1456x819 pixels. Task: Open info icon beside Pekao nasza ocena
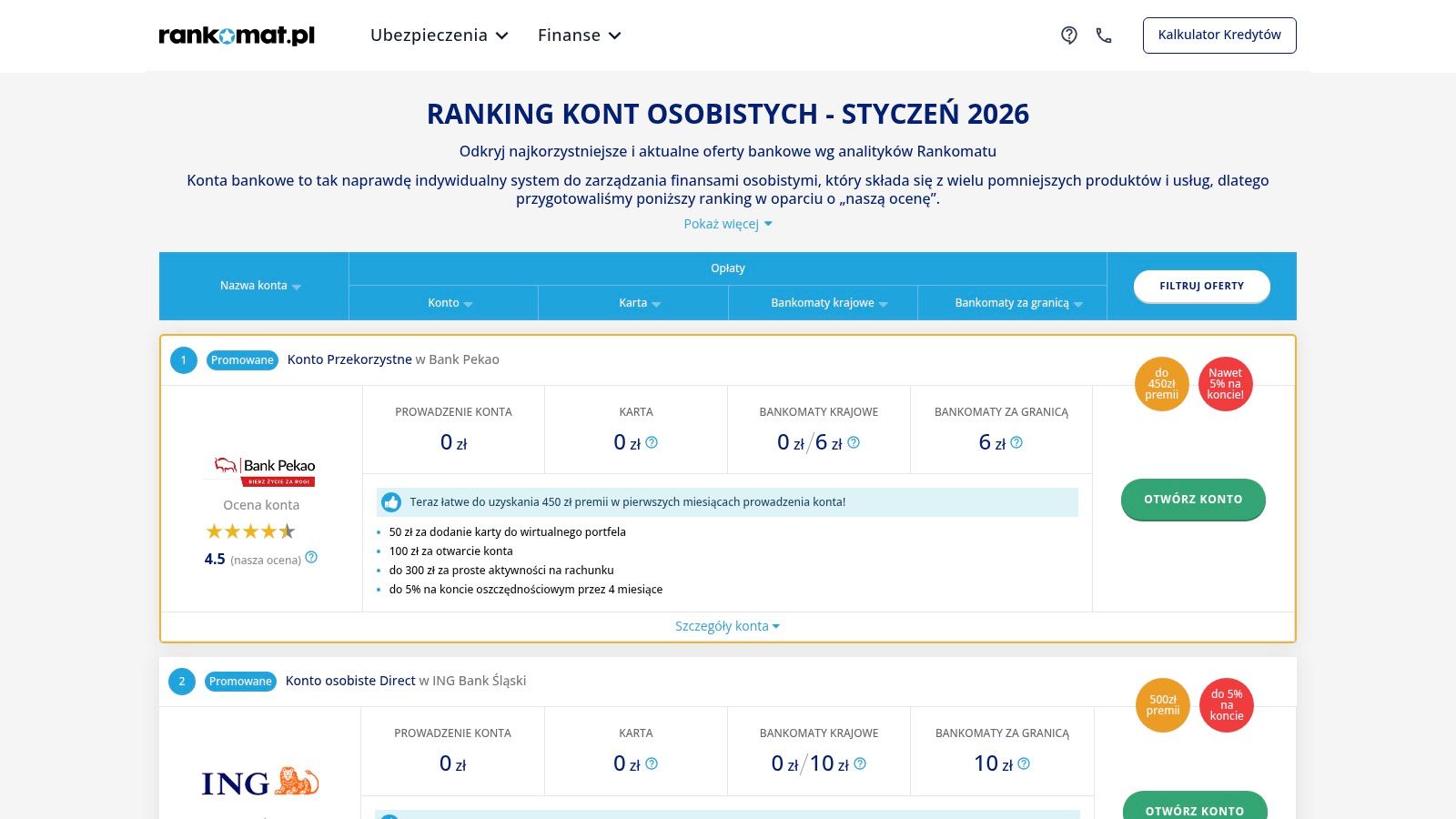coord(311,557)
